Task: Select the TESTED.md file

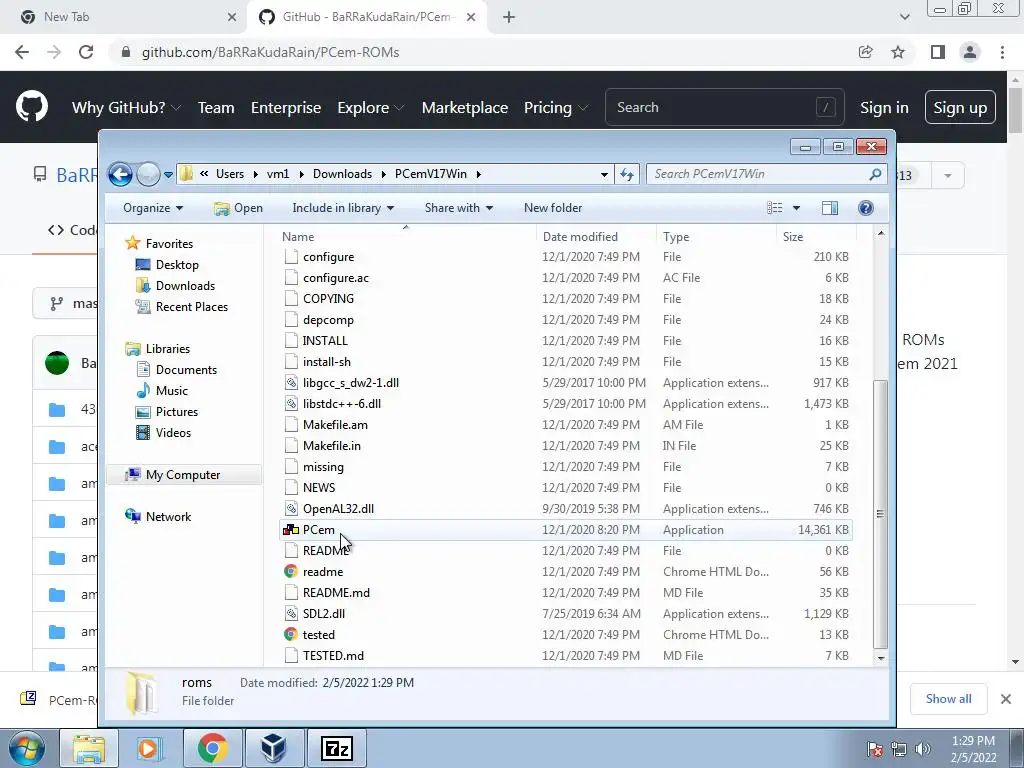Action: [333, 655]
